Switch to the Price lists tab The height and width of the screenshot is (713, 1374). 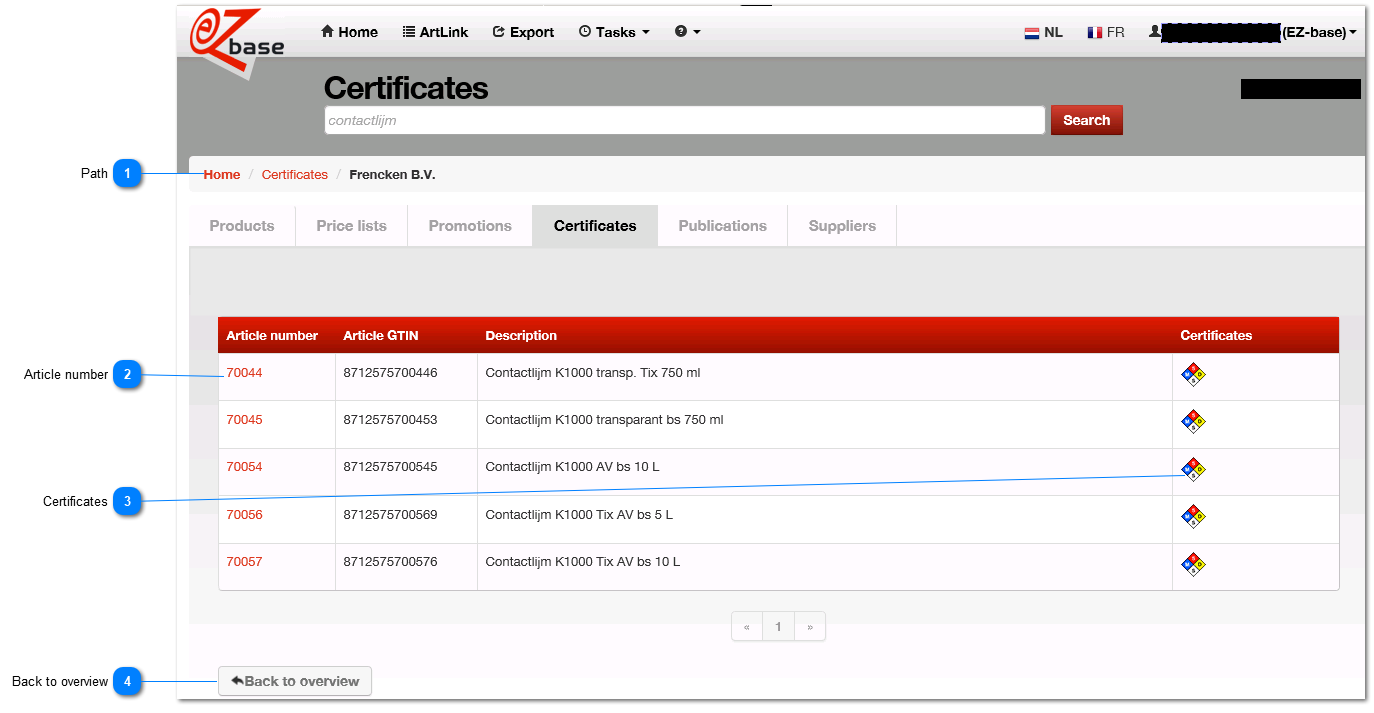click(x=351, y=226)
